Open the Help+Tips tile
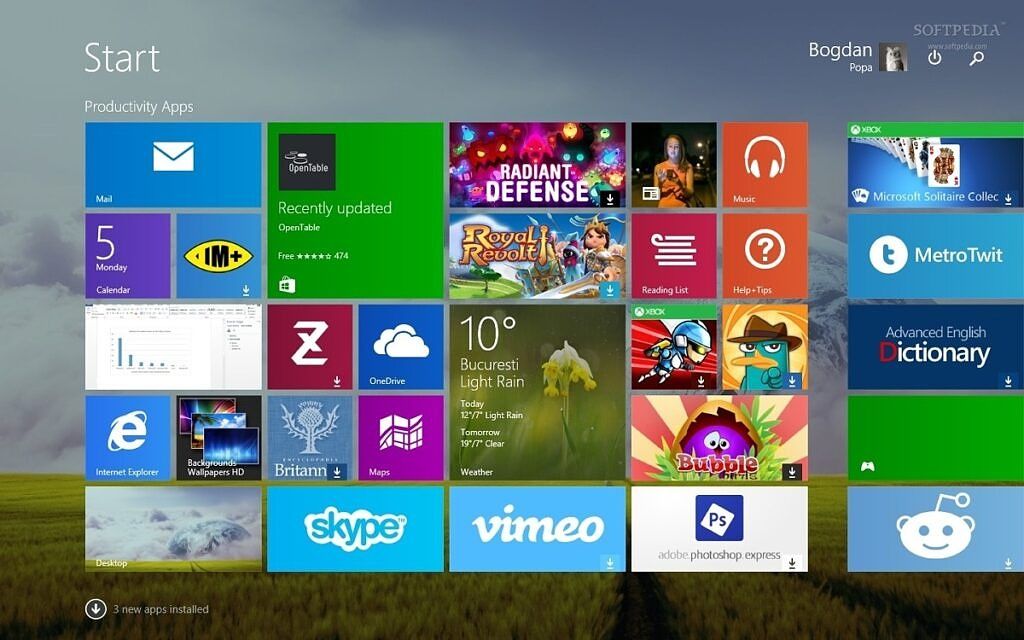The image size is (1024, 640). pyautogui.click(x=765, y=255)
